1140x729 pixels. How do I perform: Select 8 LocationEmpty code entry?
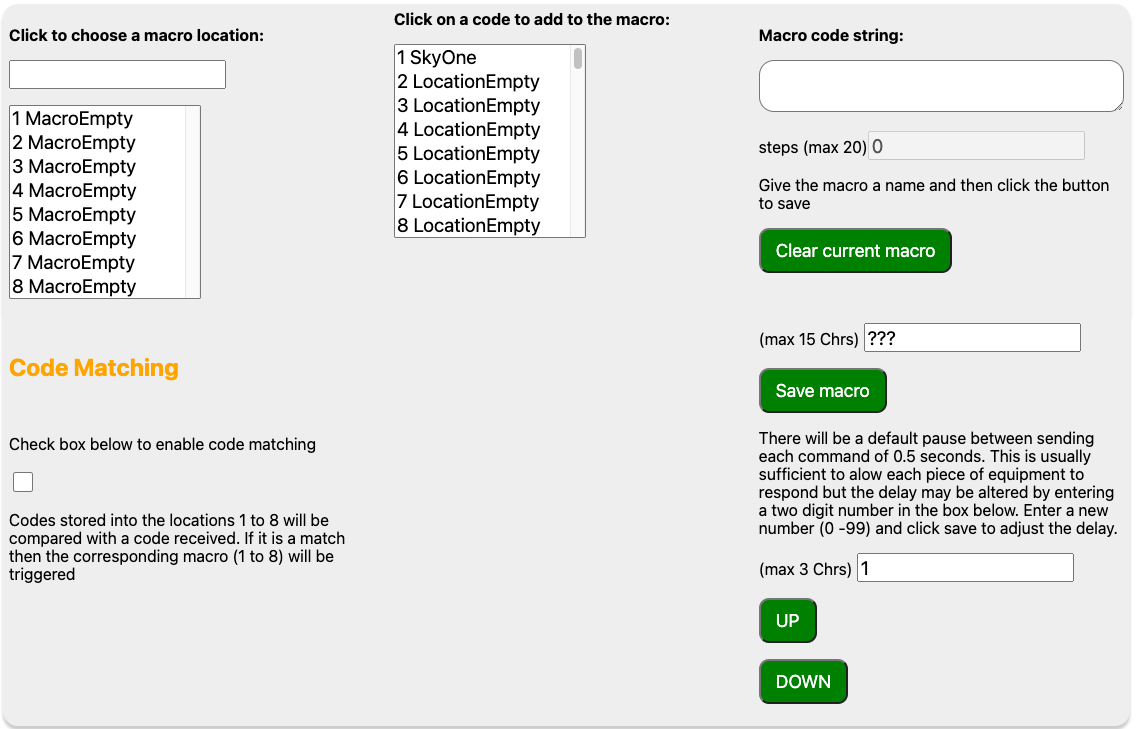(468, 226)
